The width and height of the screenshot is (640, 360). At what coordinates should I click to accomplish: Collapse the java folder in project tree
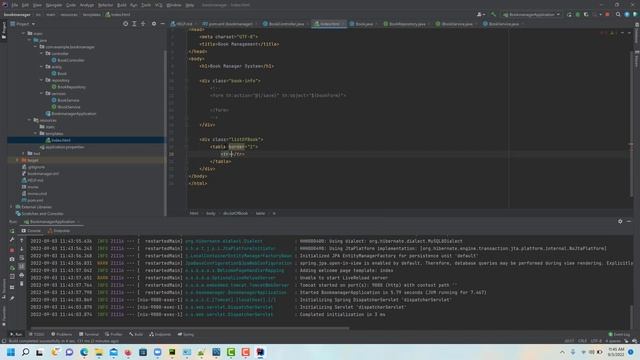(30, 40)
